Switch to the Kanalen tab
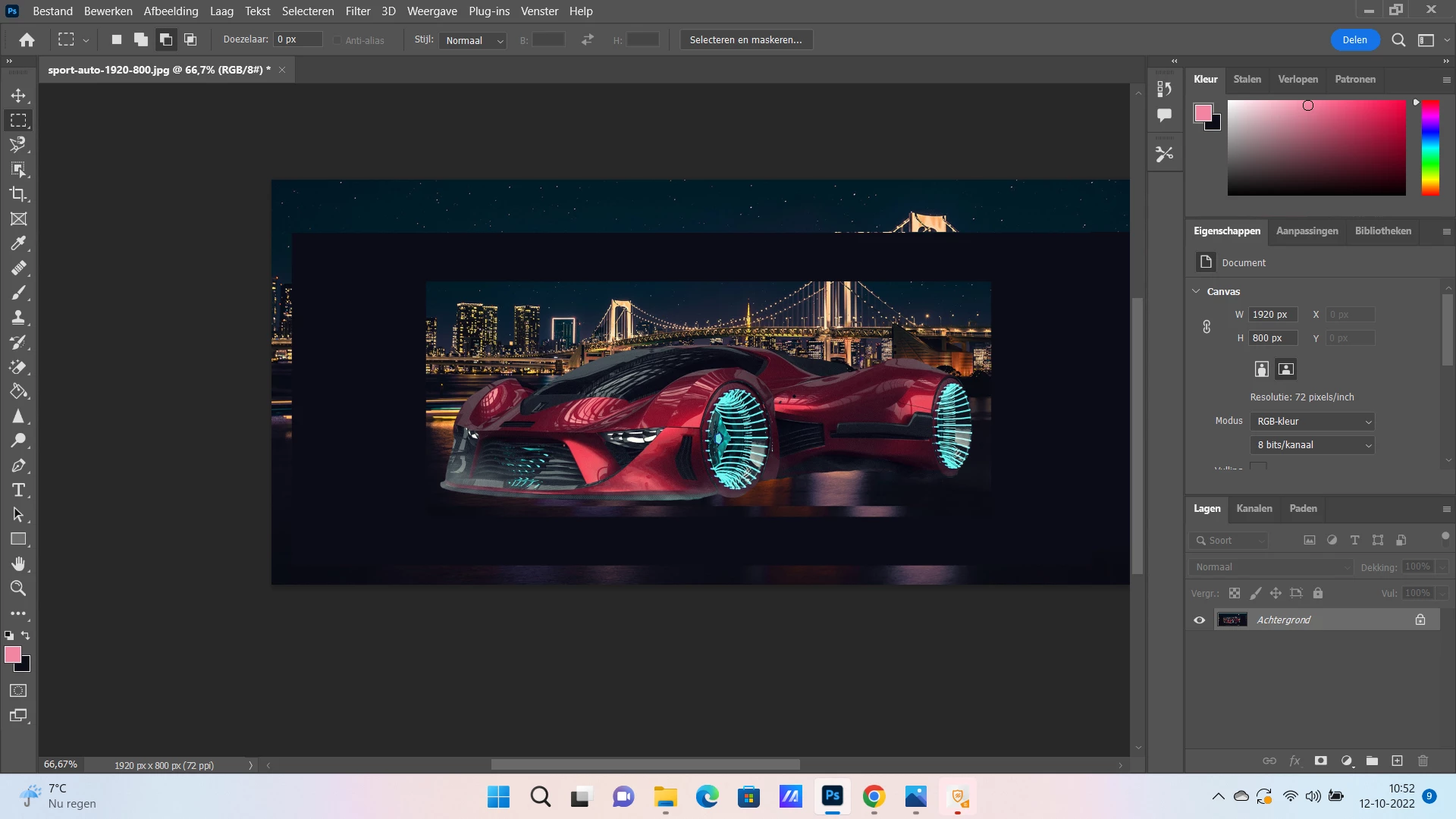1456x819 pixels. point(1254,509)
